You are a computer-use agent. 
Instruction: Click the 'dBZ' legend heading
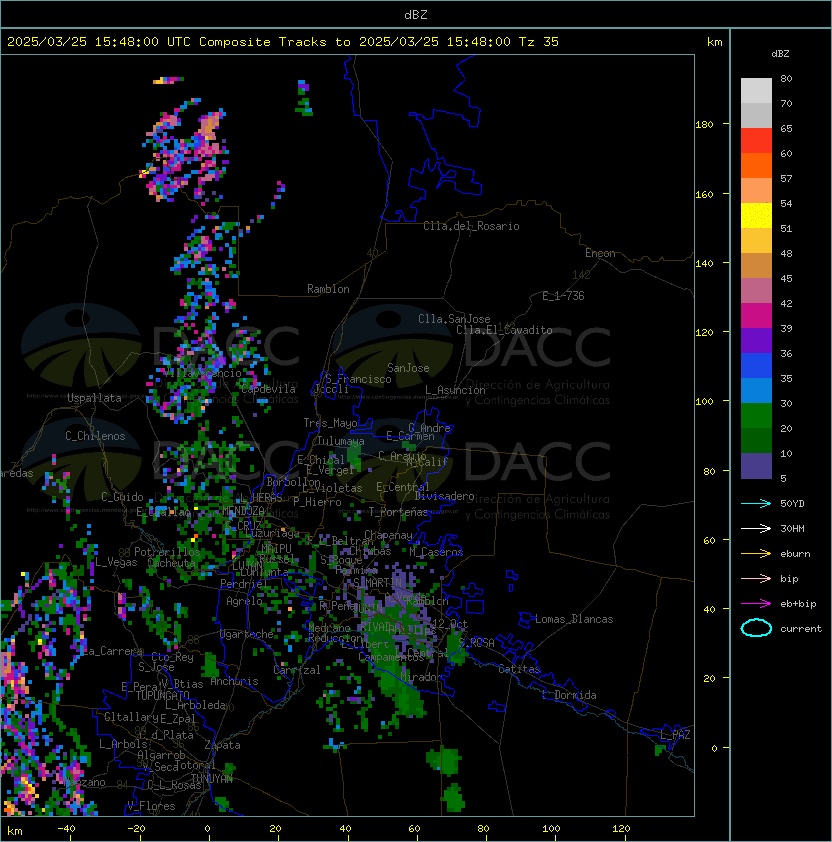pyautogui.click(x=780, y=54)
